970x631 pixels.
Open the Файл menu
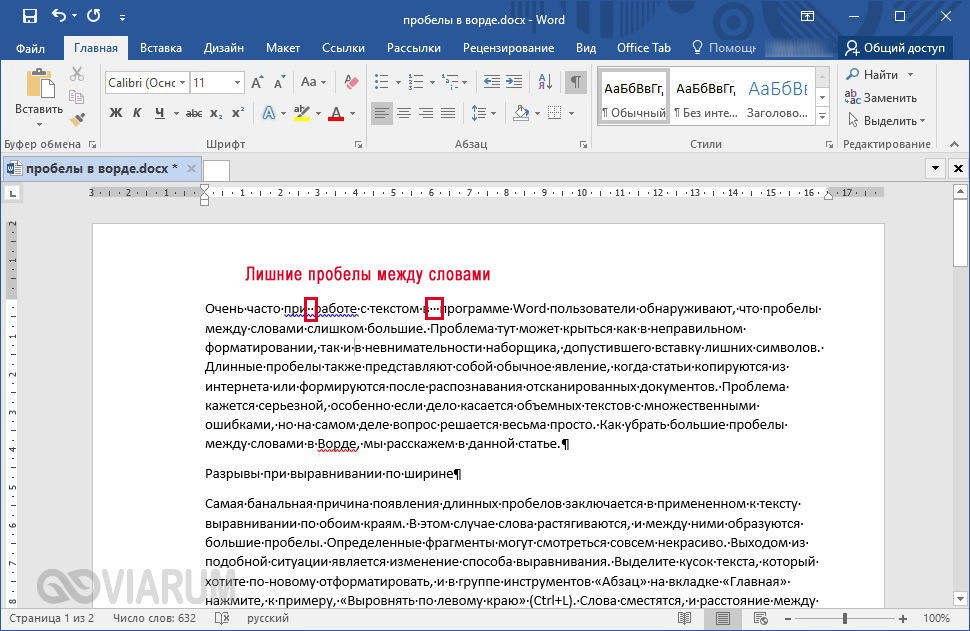coord(30,48)
